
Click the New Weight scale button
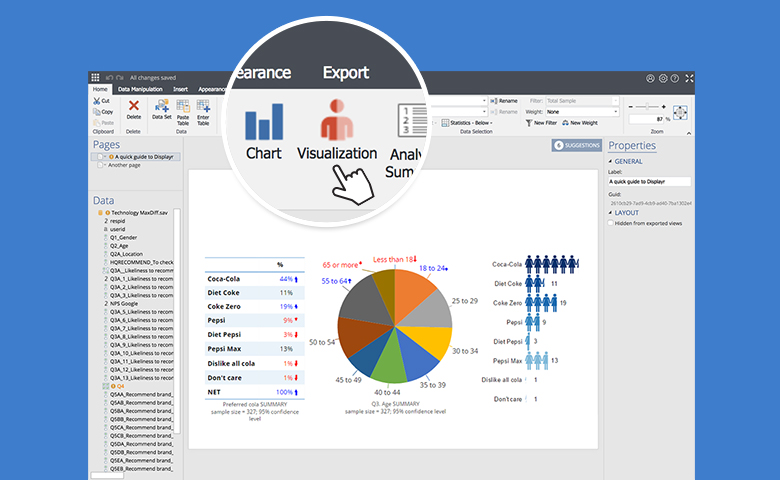click(x=580, y=123)
